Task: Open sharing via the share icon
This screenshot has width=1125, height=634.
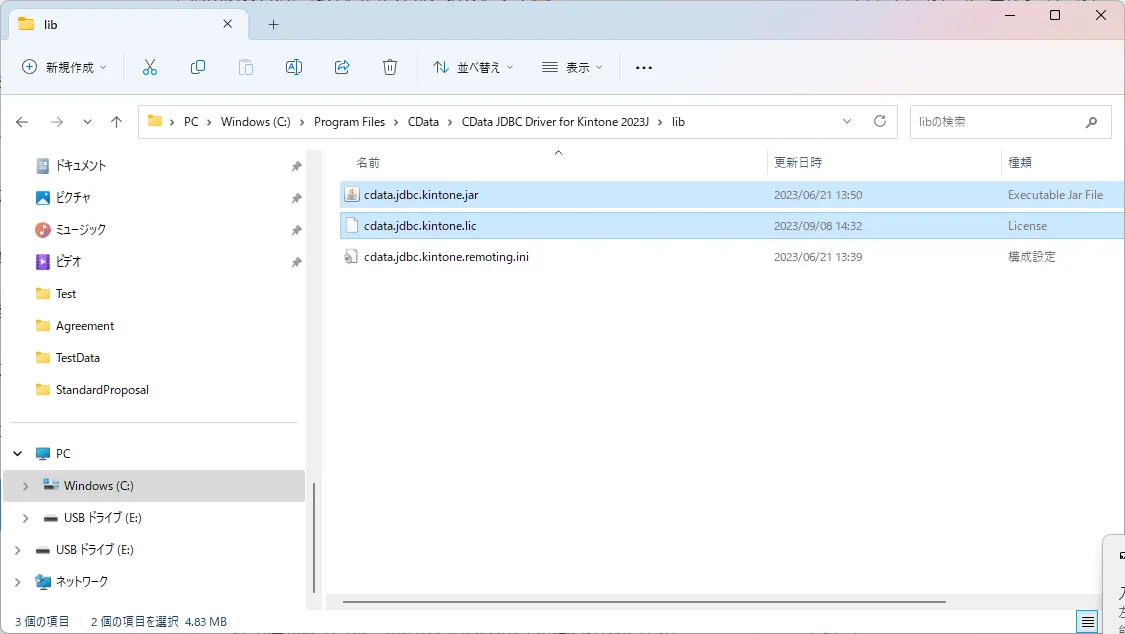Action: [x=342, y=67]
